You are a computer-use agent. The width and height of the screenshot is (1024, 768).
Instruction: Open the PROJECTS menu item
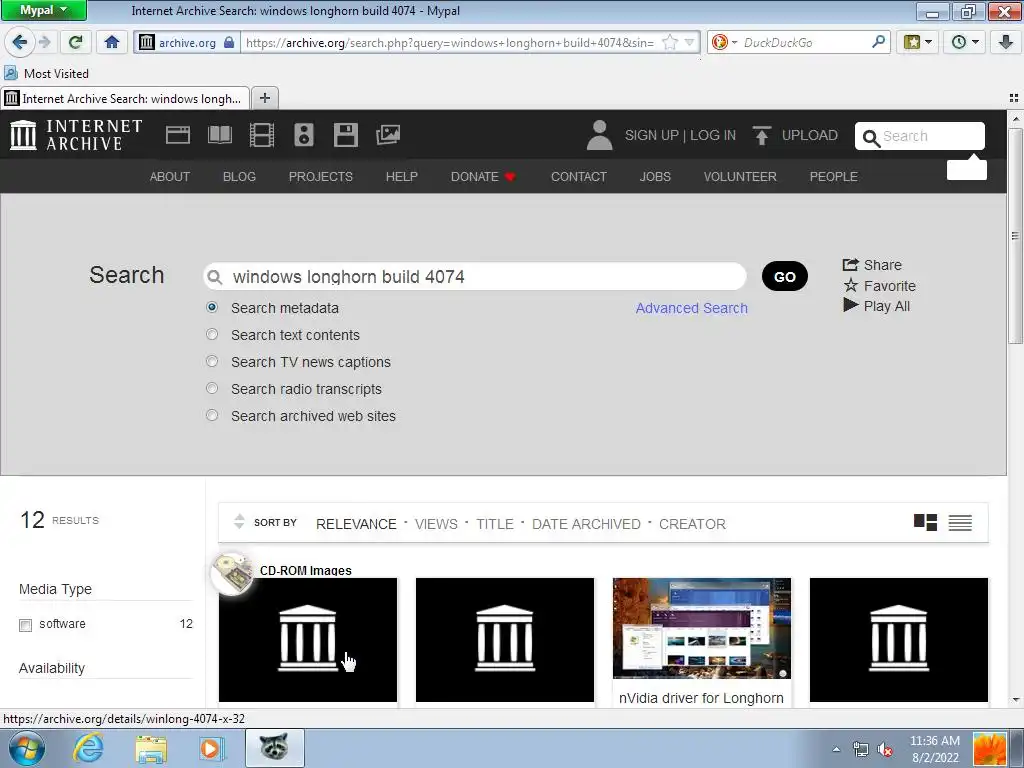(321, 176)
